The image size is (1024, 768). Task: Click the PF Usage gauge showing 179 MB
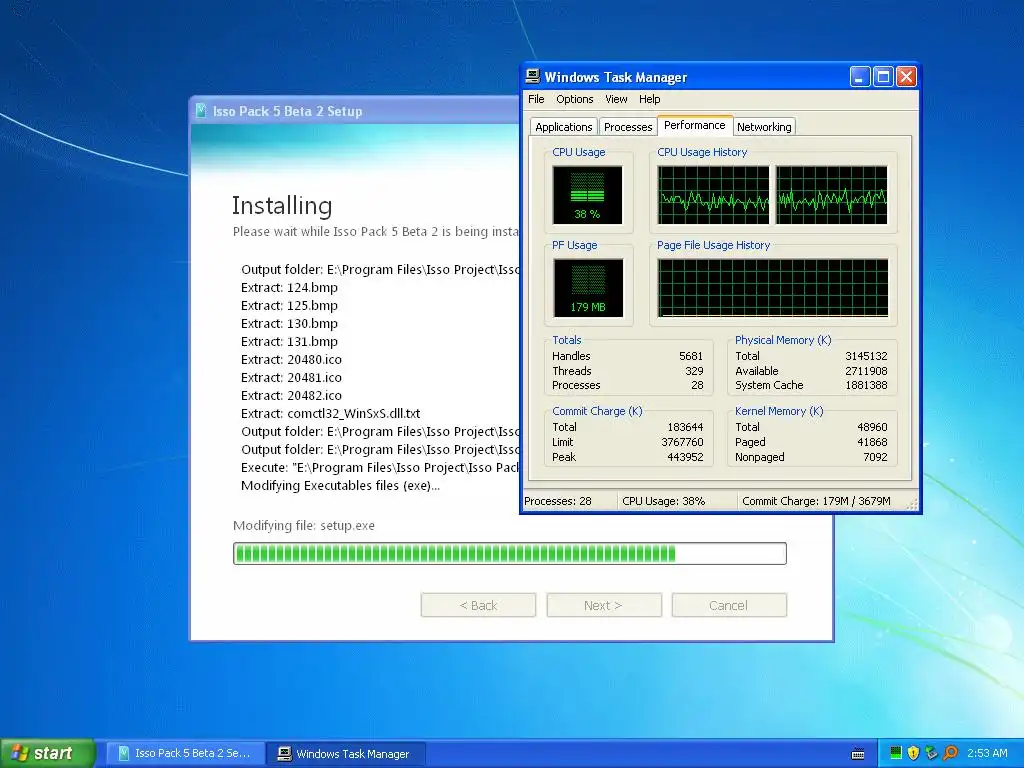pos(588,288)
